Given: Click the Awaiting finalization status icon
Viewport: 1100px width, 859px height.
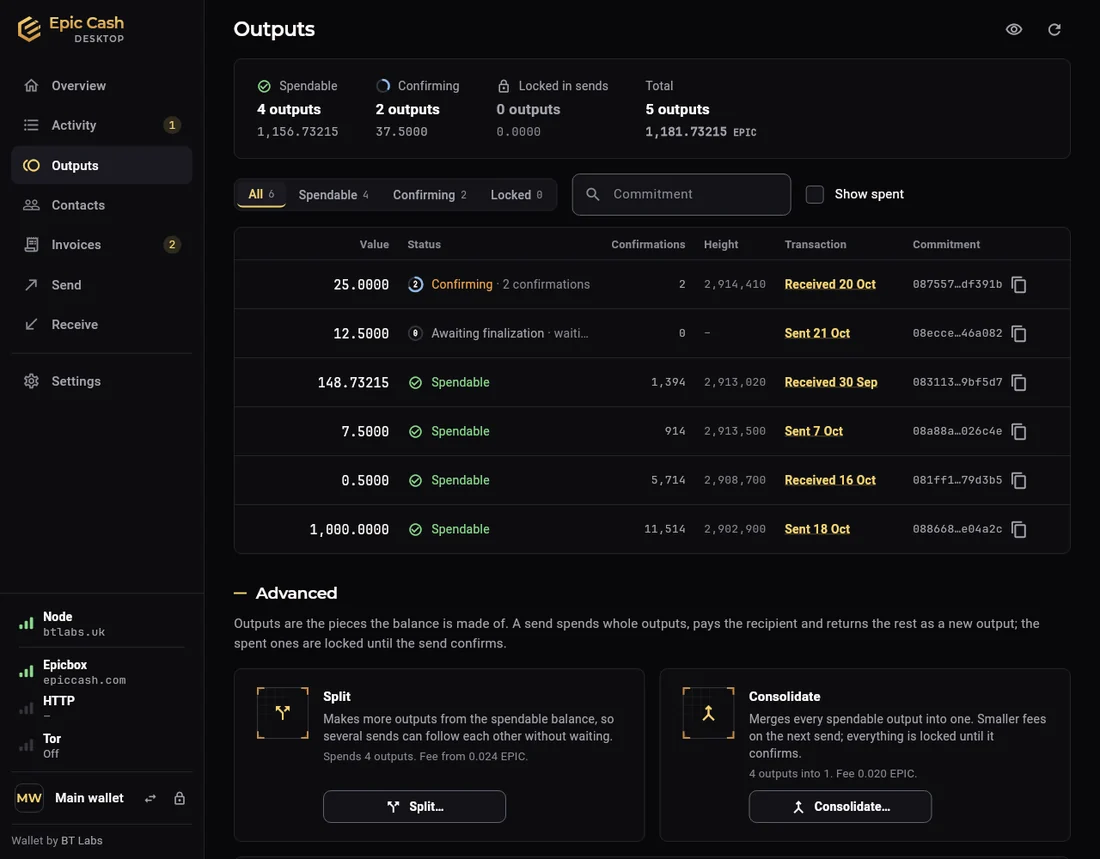Looking at the screenshot, I should [415, 333].
